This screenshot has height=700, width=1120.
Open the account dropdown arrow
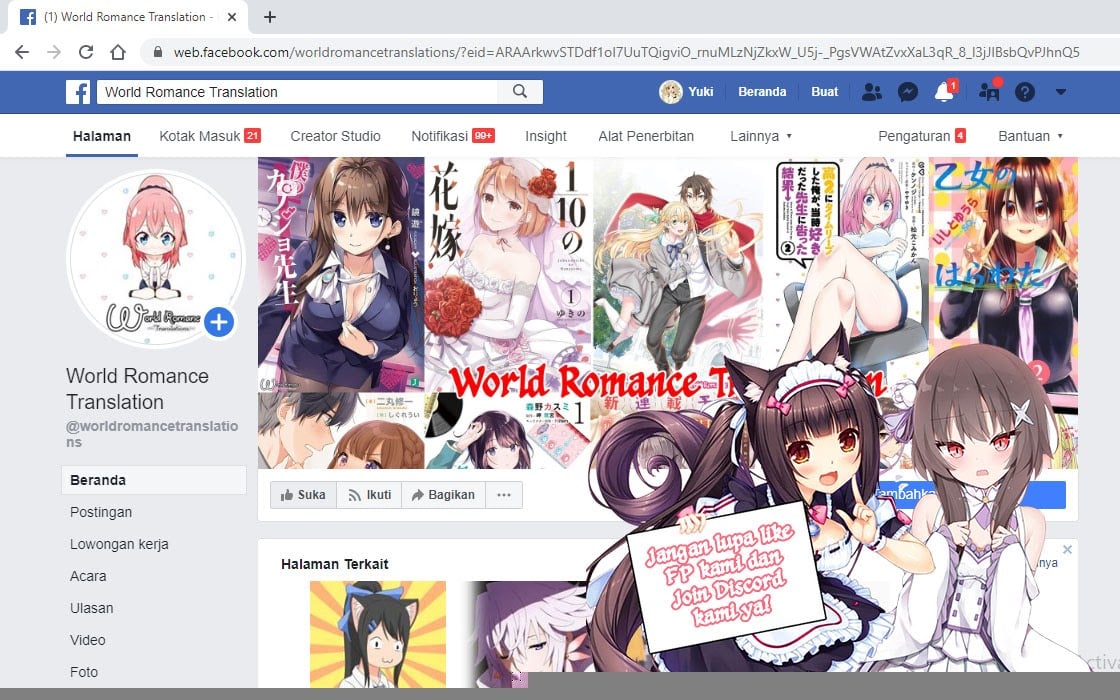tap(1061, 92)
